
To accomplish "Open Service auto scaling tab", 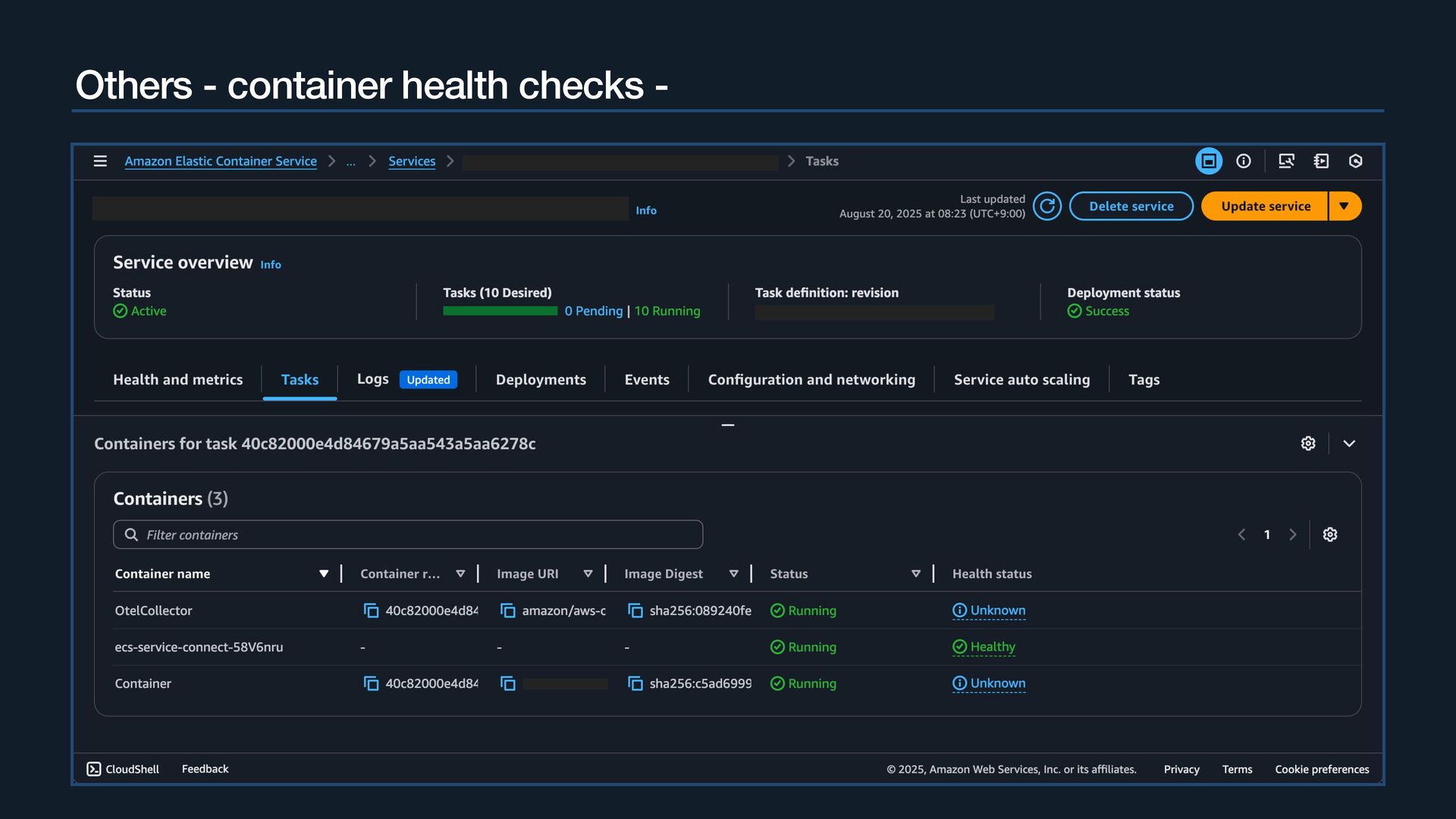I will 1021,380.
